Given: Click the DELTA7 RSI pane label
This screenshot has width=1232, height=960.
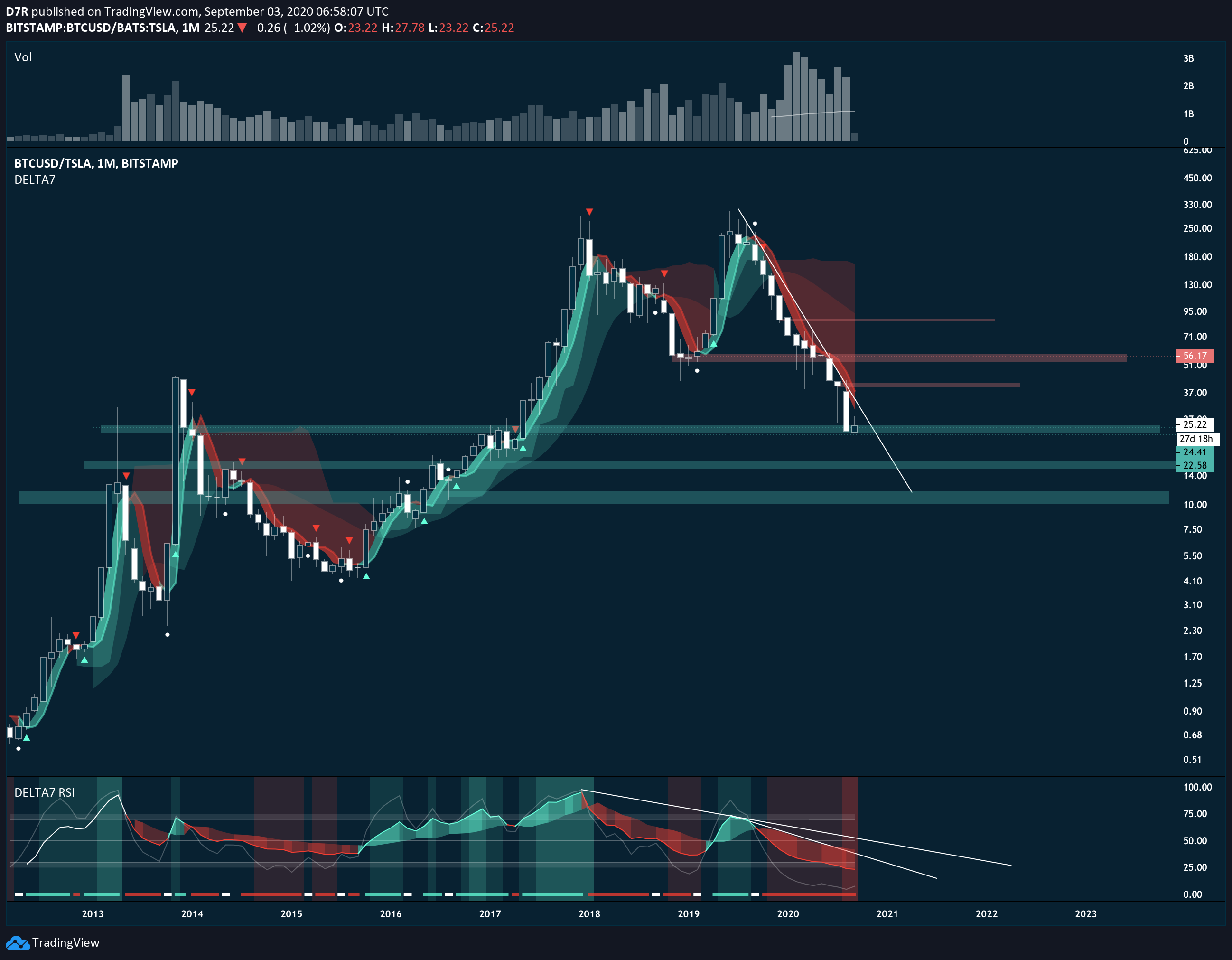Looking at the screenshot, I should [44, 792].
